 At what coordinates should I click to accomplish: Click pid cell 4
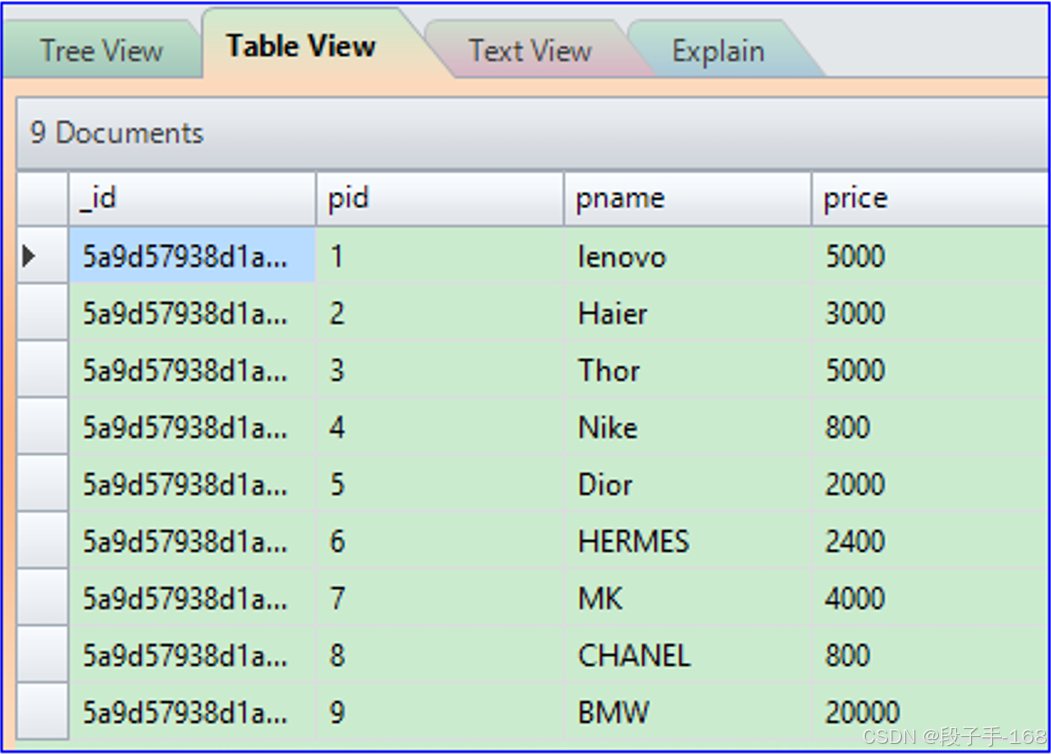[x=440, y=426]
